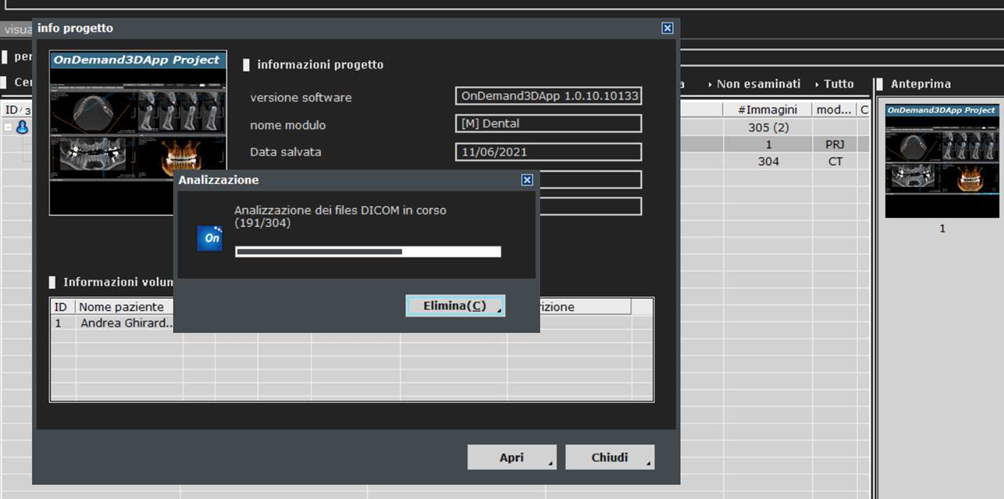1004x499 pixels.
Task: Click the versione software field
Action: pos(549,96)
